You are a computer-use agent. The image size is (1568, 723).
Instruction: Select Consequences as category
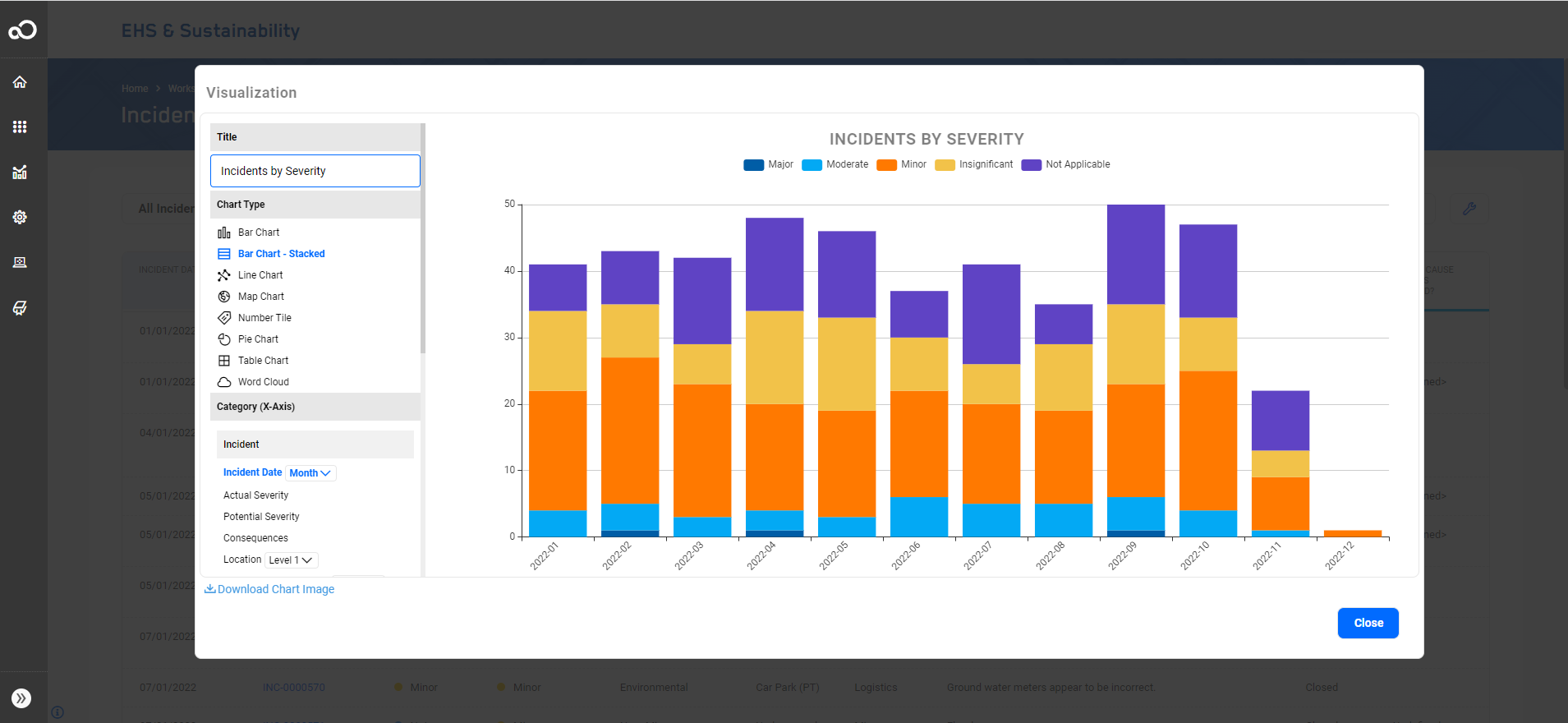(x=255, y=538)
